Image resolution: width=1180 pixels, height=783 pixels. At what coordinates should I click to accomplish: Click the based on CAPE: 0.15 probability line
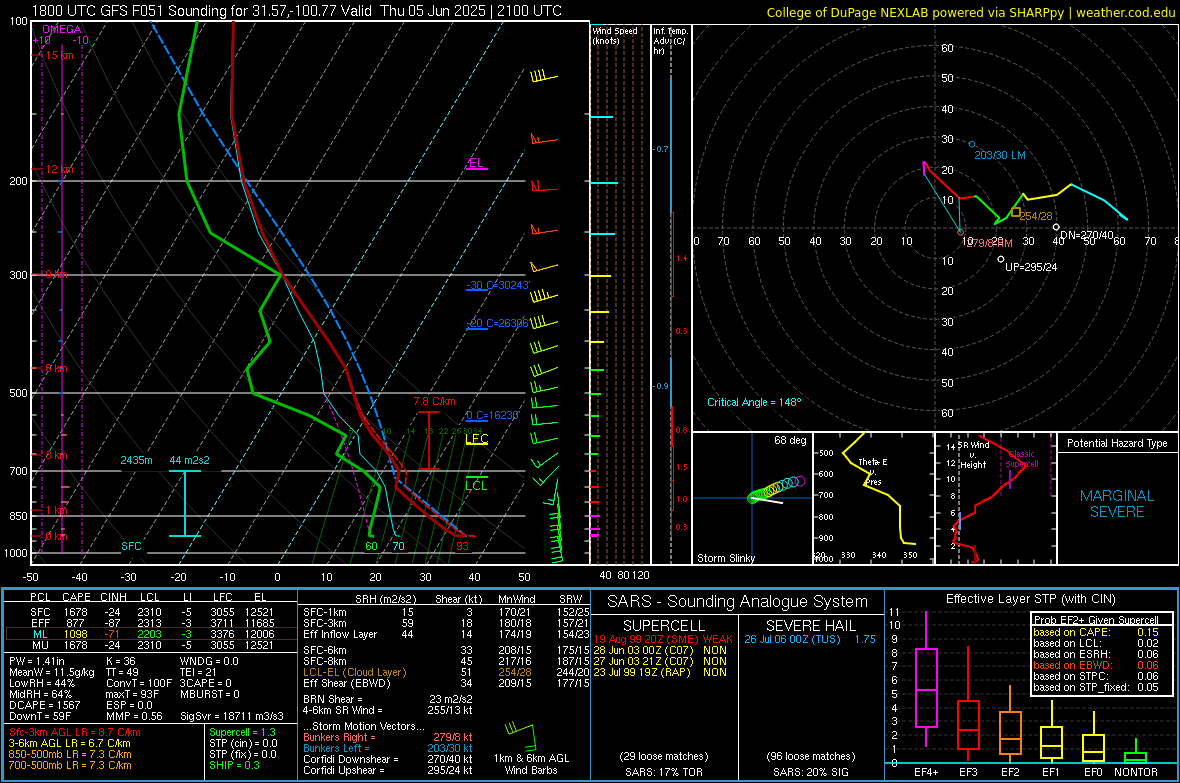click(1096, 632)
